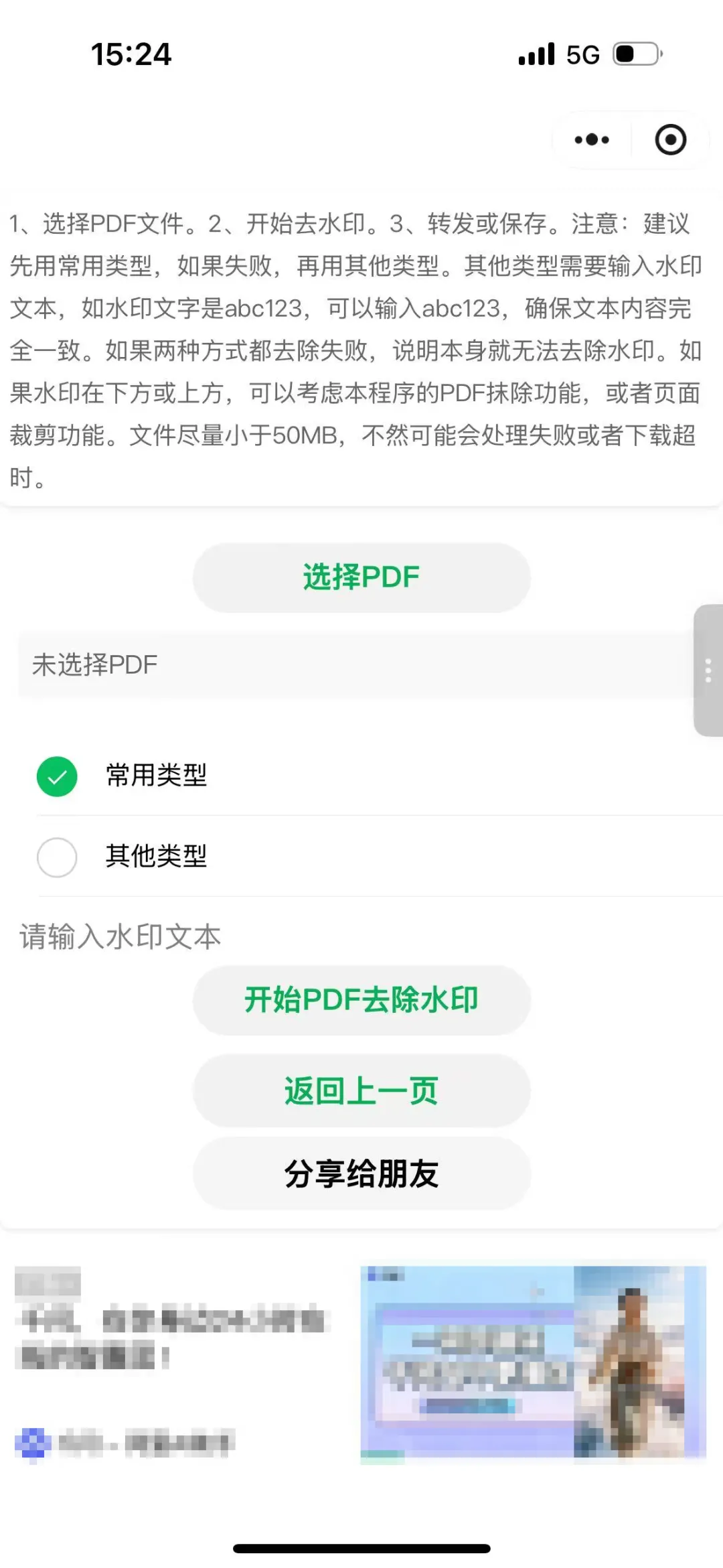Open the three-dot mini program menu
The width and height of the screenshot is (723, 1568).
pos(592,140)
